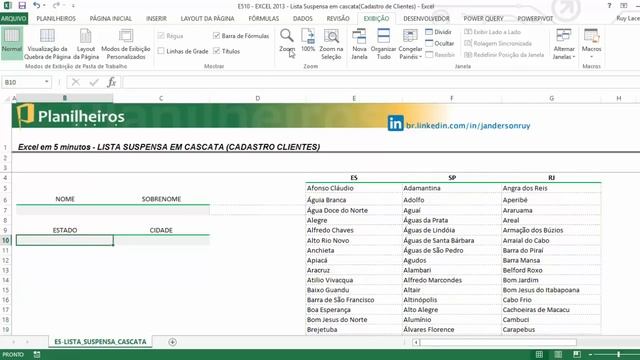Open Help question mark icon
The height and width of the screenshot is (360, 640).
coord(609,6)
